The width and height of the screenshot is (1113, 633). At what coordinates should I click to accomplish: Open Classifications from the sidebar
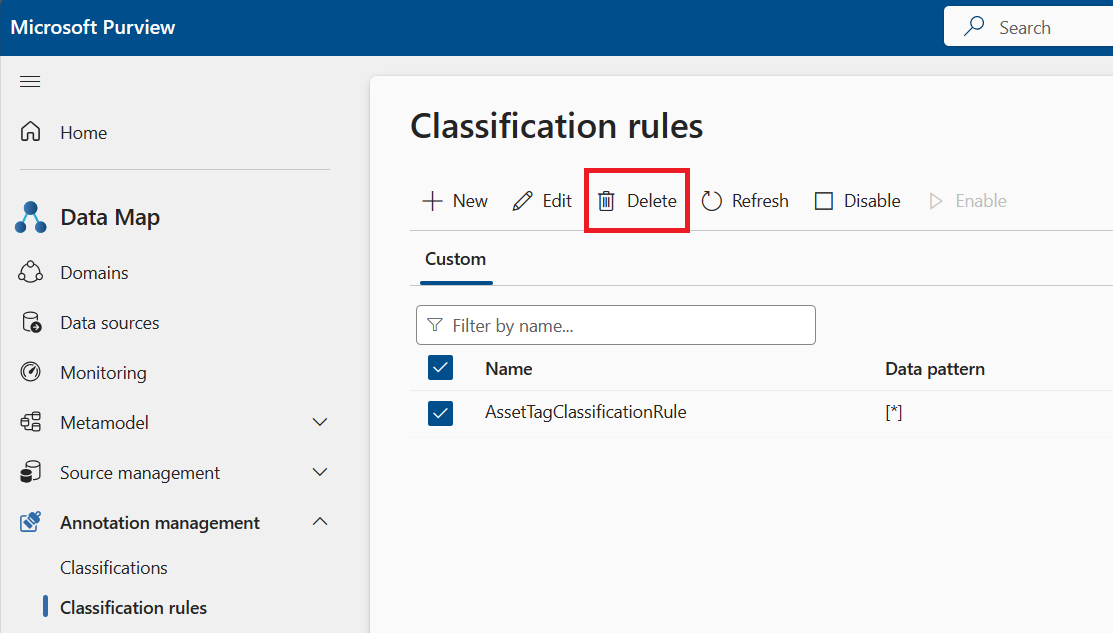click(113, 567)
